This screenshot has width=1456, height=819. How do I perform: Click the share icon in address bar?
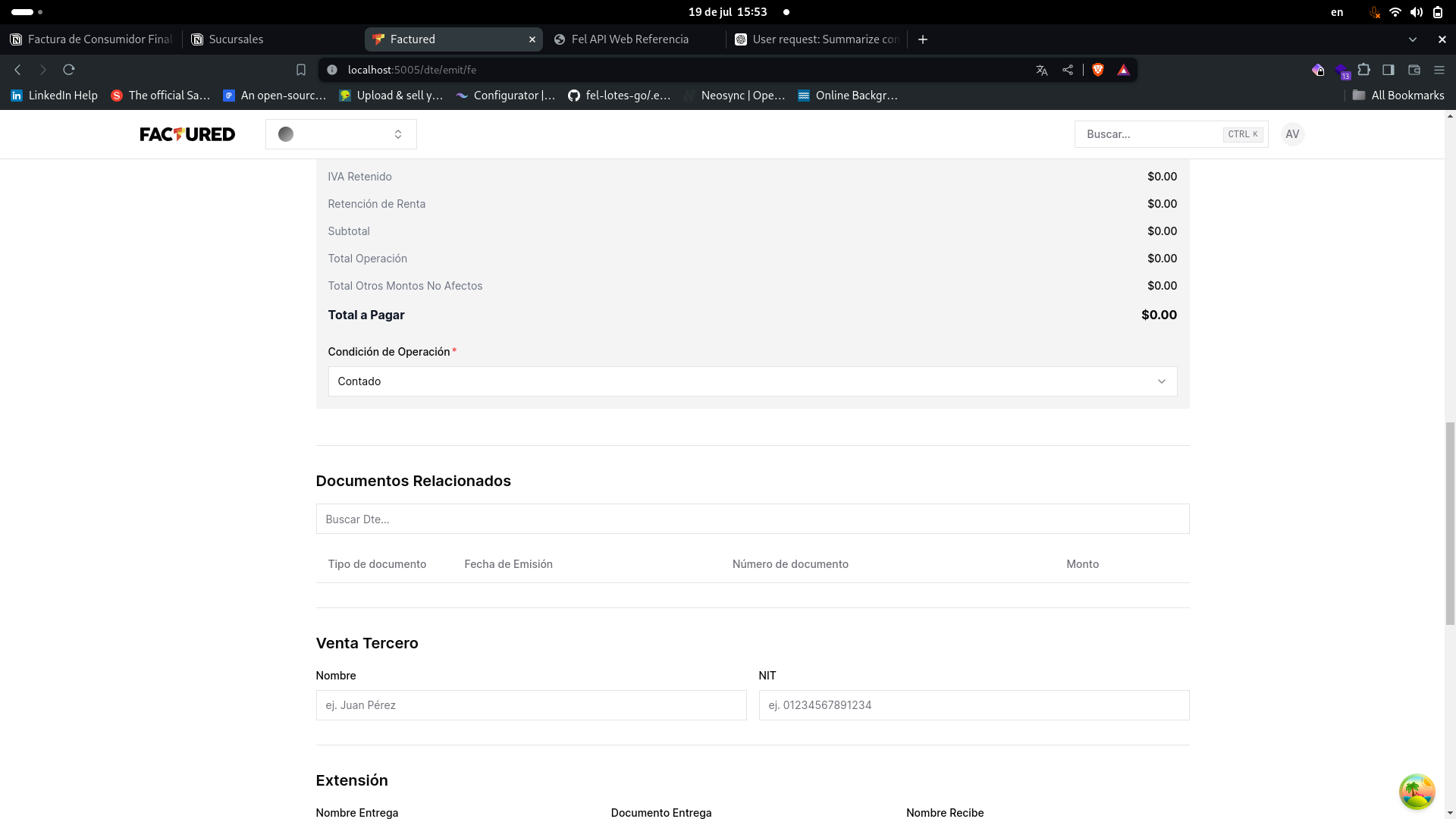click(x=1068, y=70)
